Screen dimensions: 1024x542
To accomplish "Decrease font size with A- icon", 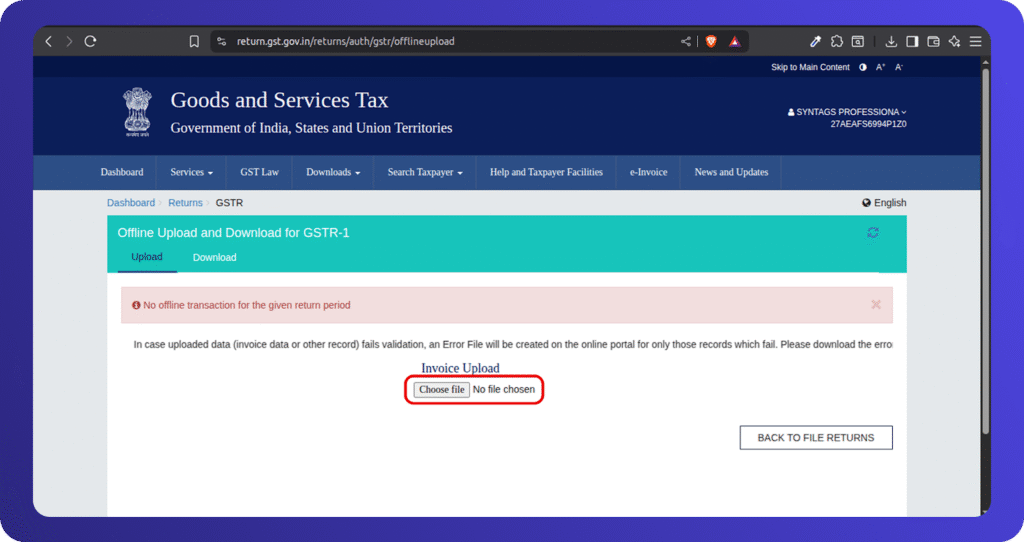I will coord(899,67).
